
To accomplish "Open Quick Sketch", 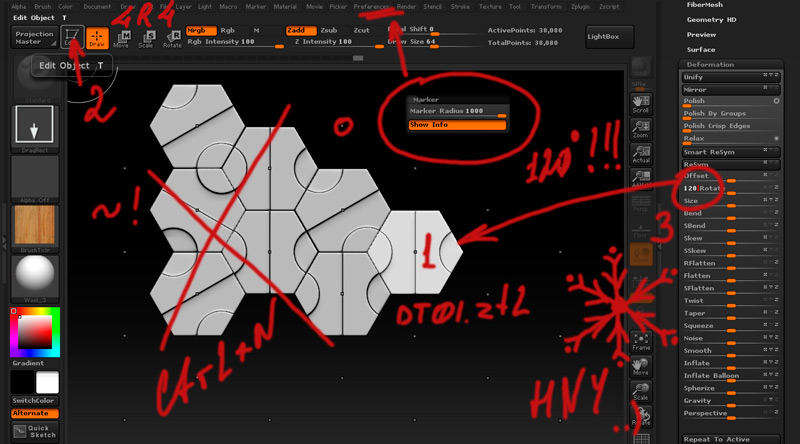I will point(35,432).
